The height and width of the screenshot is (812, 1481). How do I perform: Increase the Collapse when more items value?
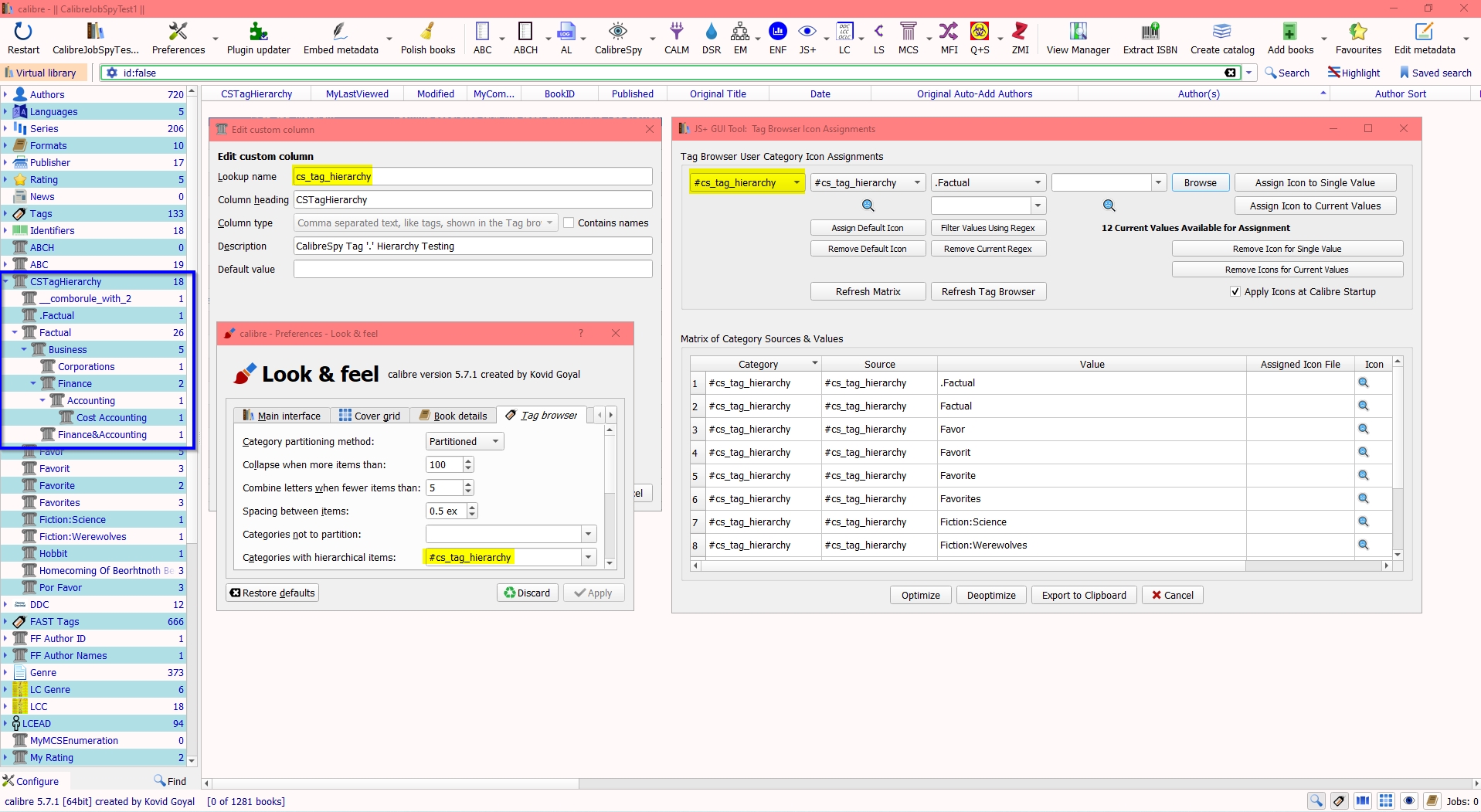tap(468, 461)
